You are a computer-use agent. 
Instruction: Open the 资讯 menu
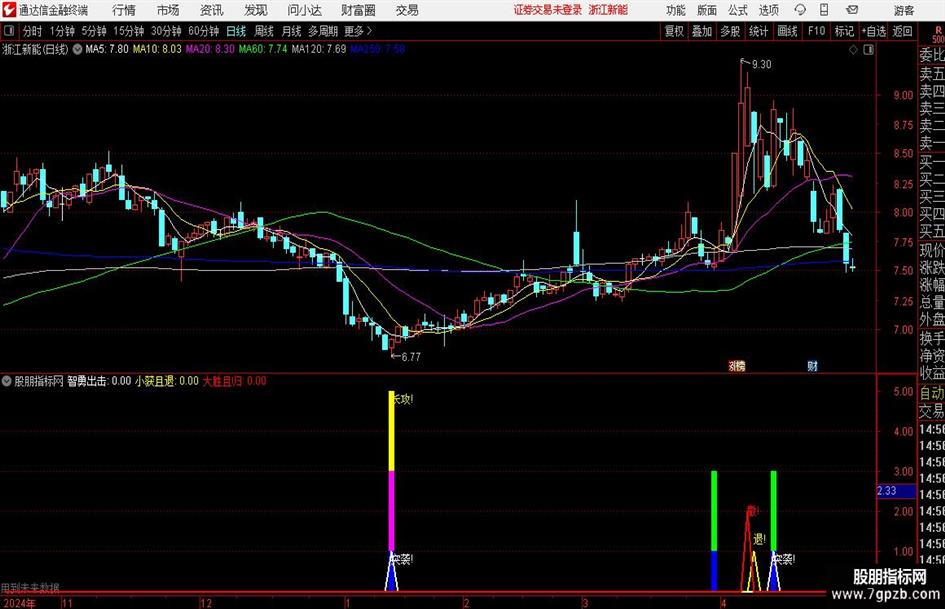(212, 10)
